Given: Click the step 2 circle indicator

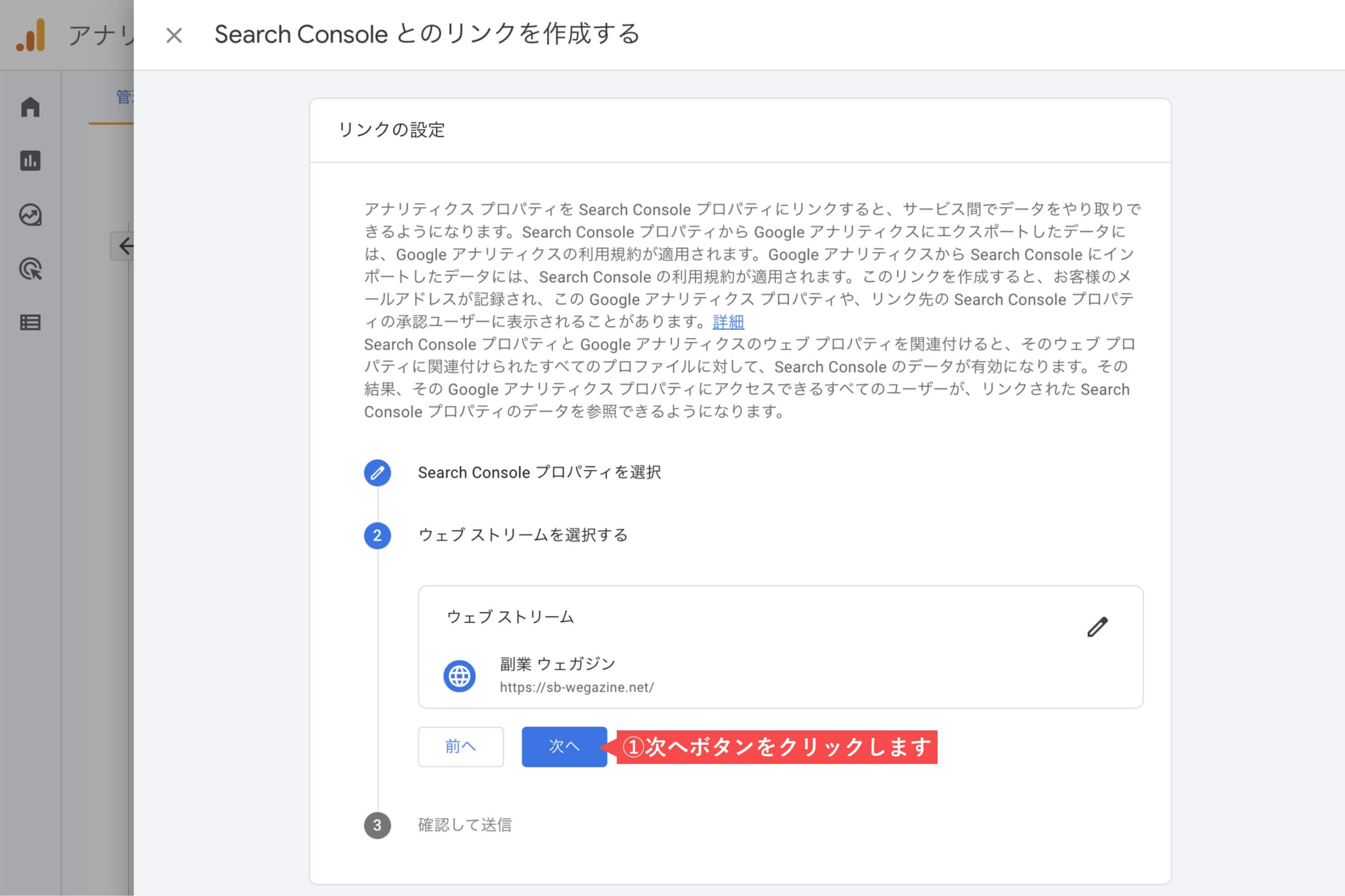Looking at the screenshot, I should [377, 535].
